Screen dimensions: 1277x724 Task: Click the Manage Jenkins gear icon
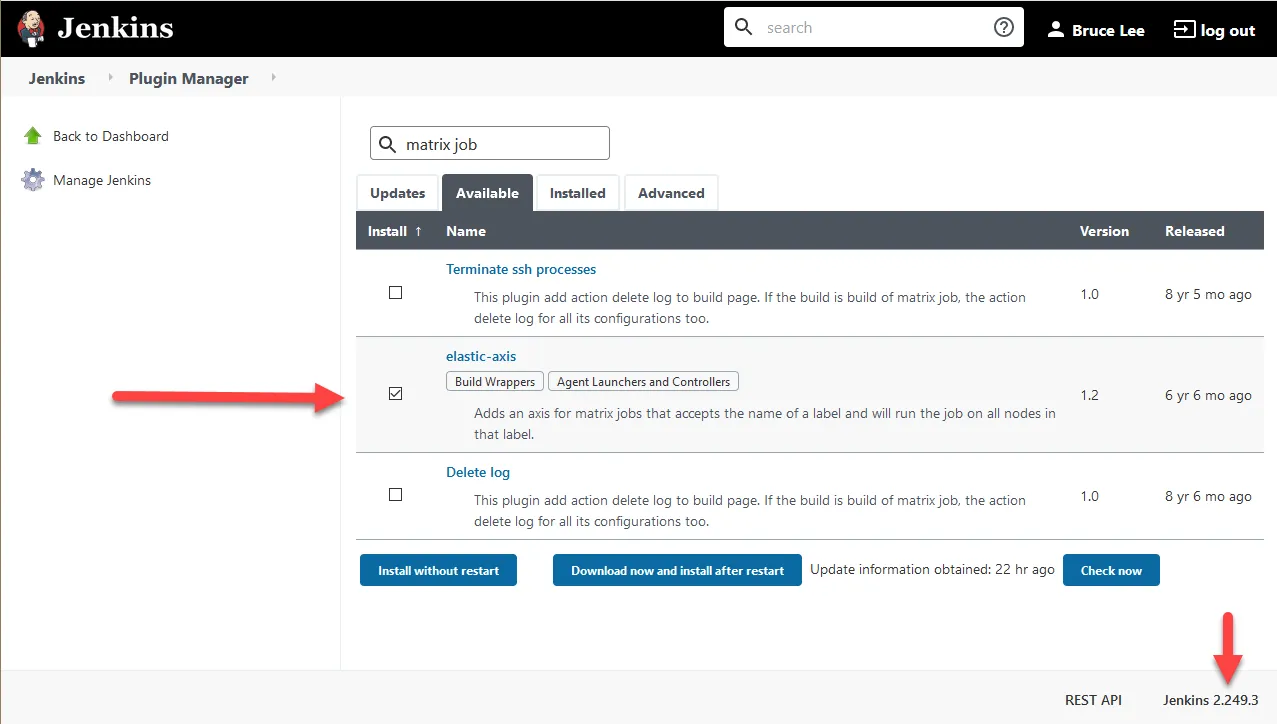point(33,180)
